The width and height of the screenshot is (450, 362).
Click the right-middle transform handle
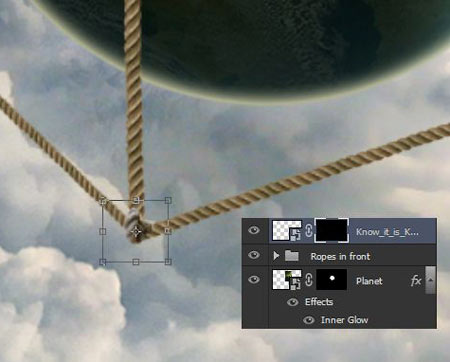(168, 231)
